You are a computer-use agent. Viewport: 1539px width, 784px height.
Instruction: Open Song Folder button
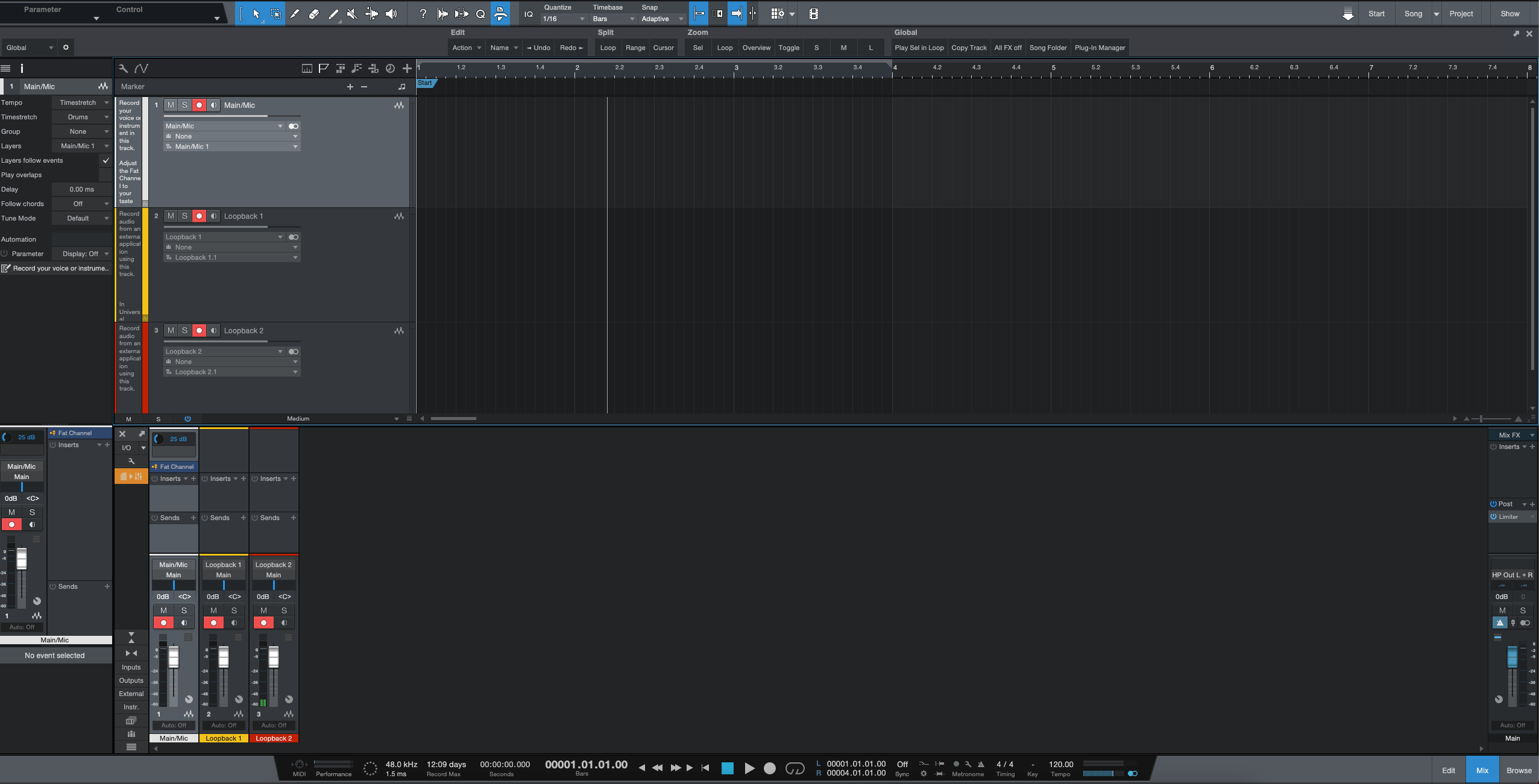coord(1048,48)
